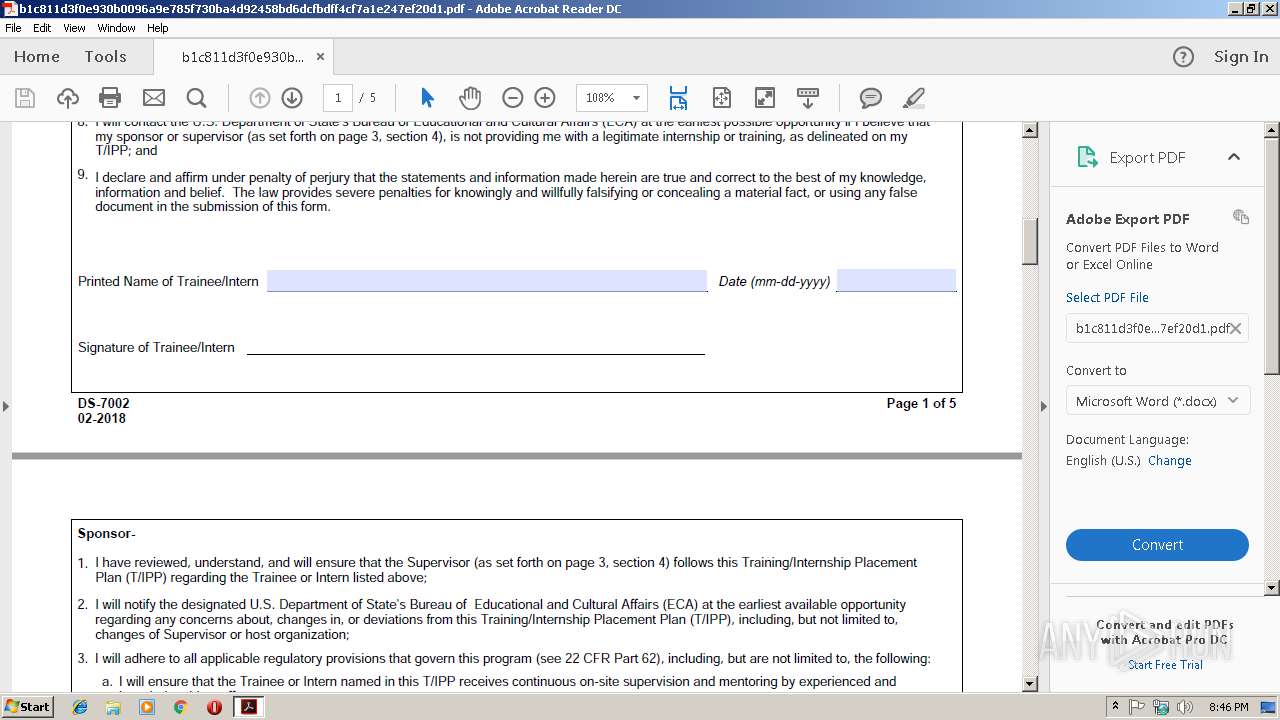Select the highlighter pen Sign tool
This screenshot has height=720, width=1280.
point(913,98)
